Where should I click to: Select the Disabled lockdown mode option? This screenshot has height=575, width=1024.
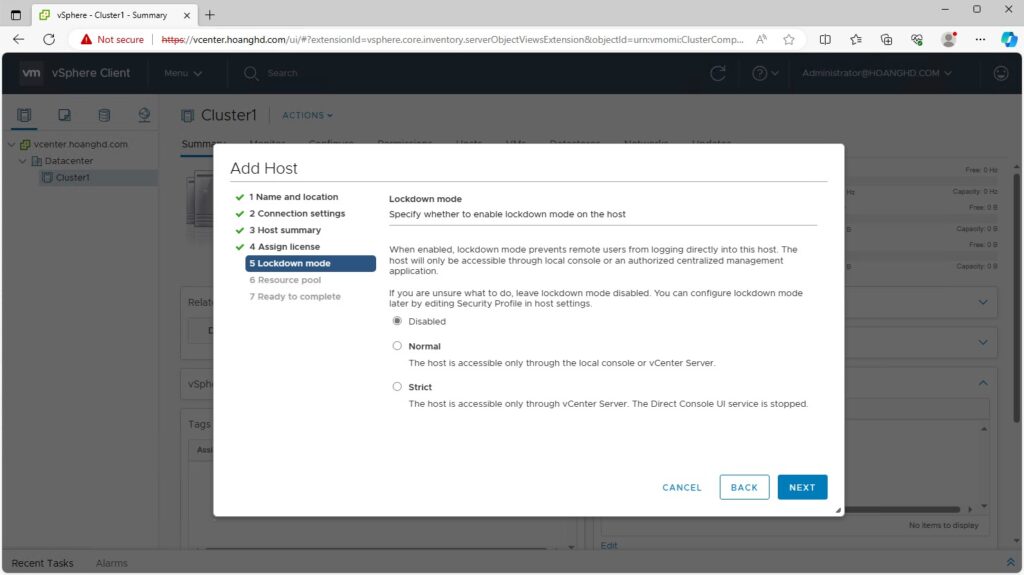tap(397, 321)
